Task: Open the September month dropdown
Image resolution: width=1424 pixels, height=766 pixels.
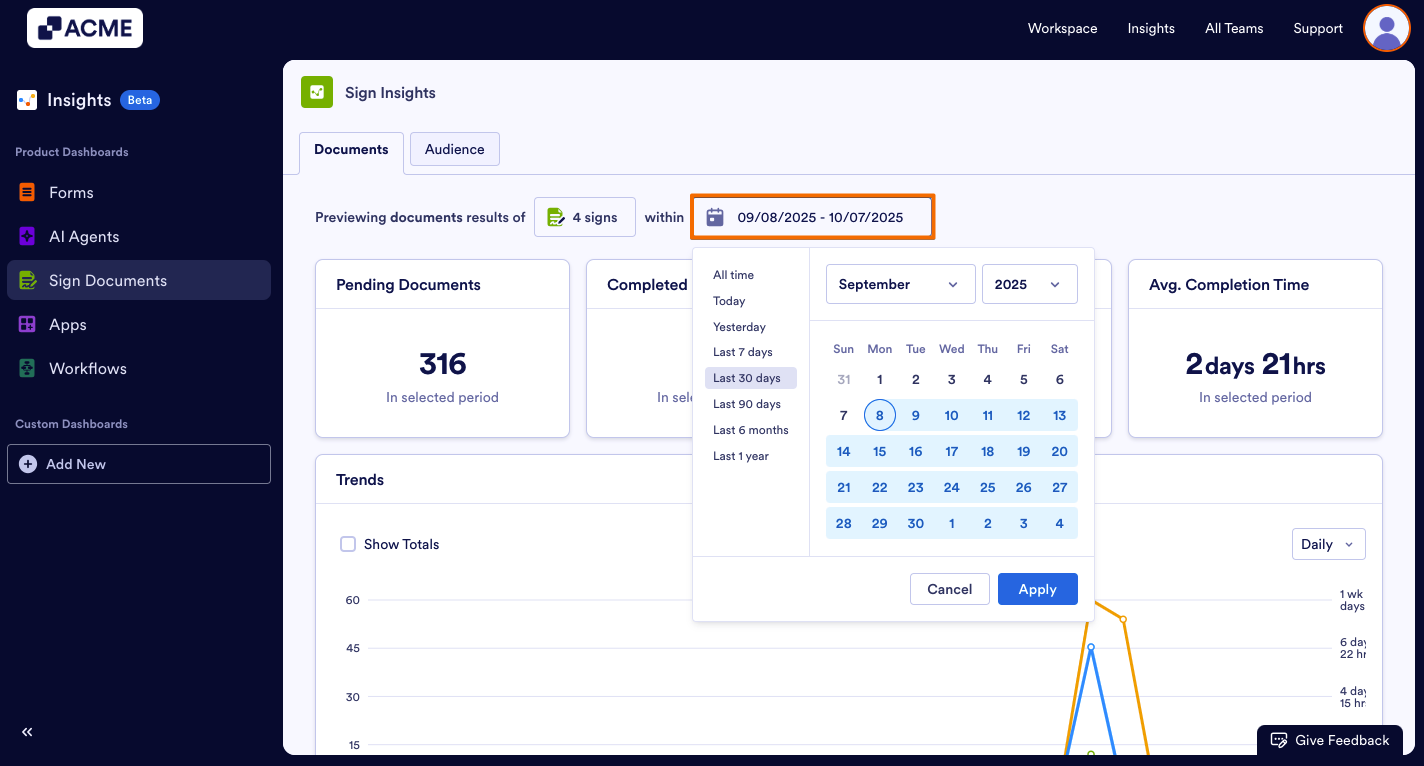Action: coord(899,284)
